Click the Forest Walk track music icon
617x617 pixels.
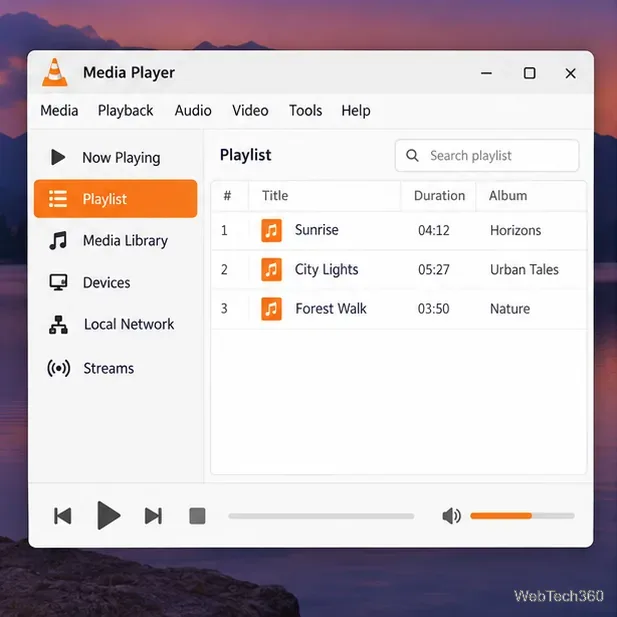click(x=272, y=309)
